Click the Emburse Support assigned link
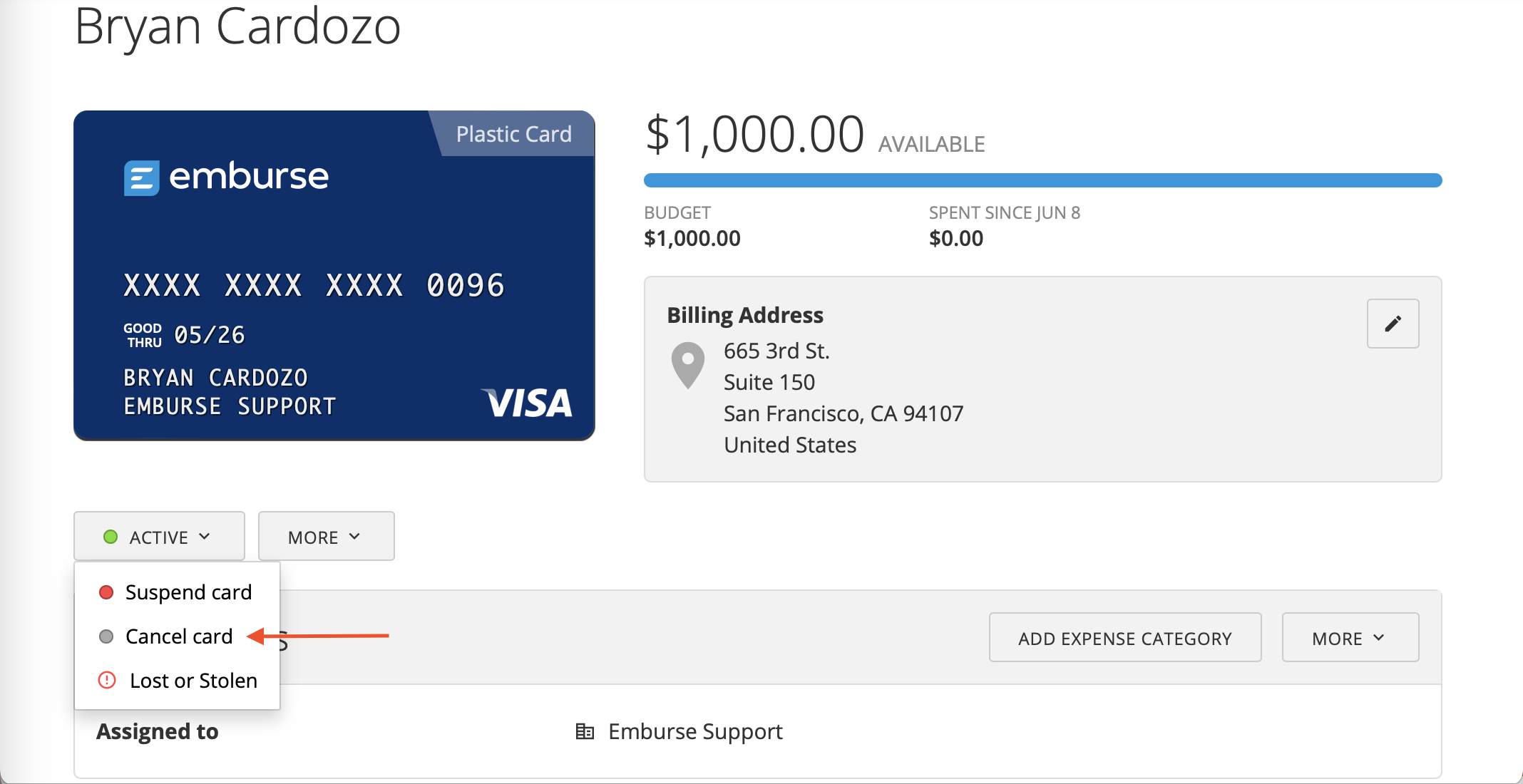Viewport: 1523px width, 784px height. (695, 731)
